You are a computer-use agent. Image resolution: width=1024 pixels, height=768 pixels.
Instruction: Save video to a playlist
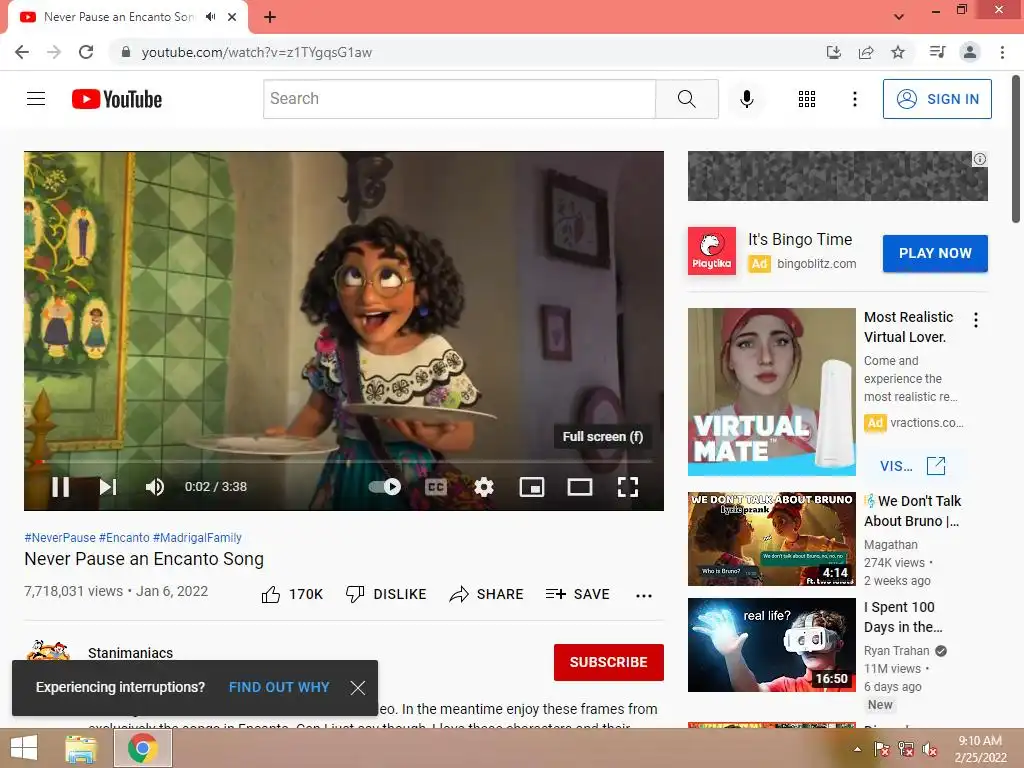[x=577, y=594]
